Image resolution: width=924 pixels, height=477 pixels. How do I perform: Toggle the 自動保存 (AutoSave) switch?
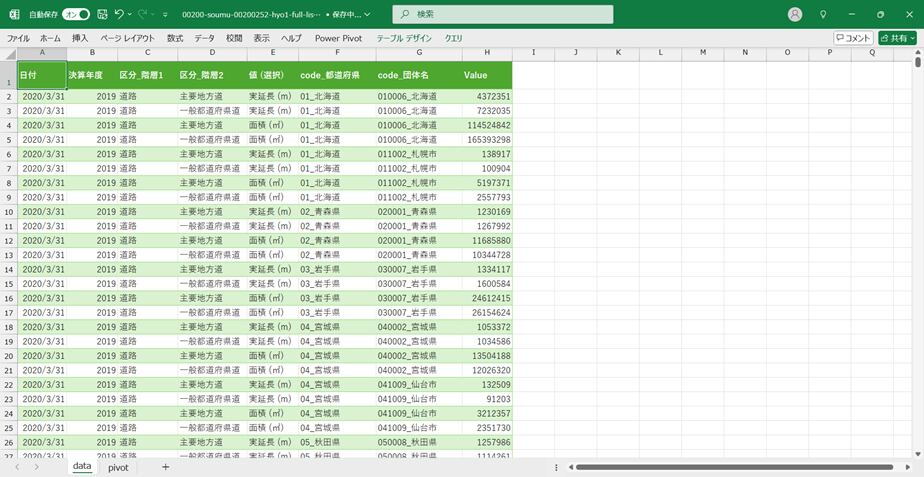click(x=76, y=14)
